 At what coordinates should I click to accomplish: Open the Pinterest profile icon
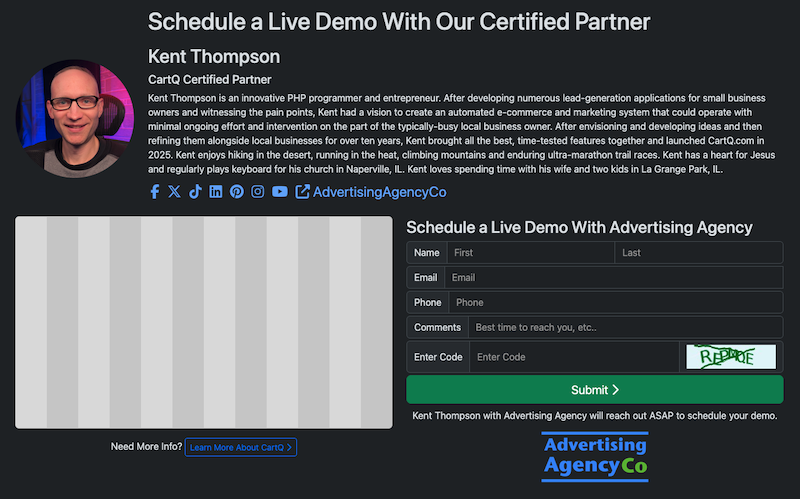(x=237, y=192)
